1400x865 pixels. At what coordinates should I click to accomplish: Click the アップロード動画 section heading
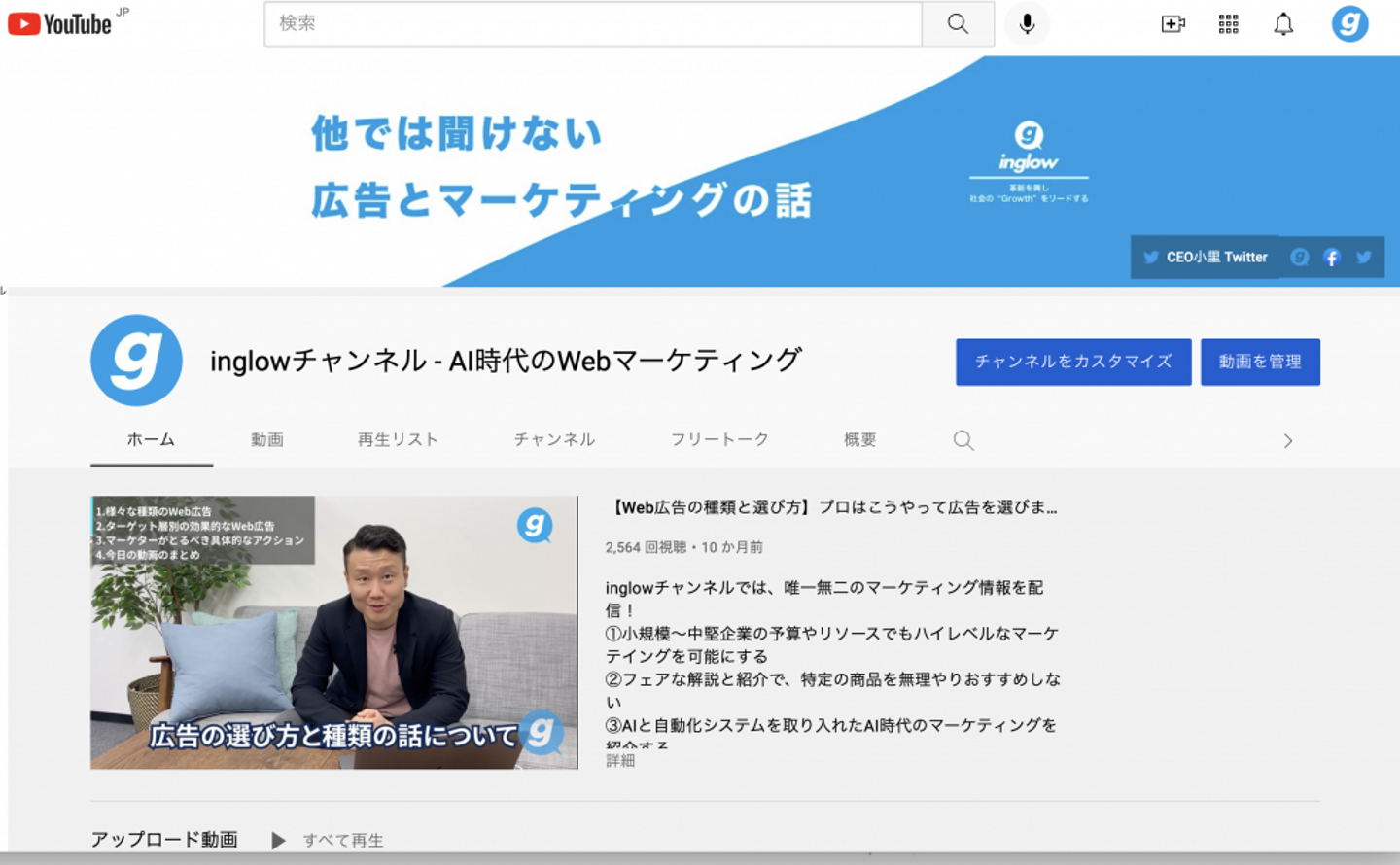(x=164, y=840)
